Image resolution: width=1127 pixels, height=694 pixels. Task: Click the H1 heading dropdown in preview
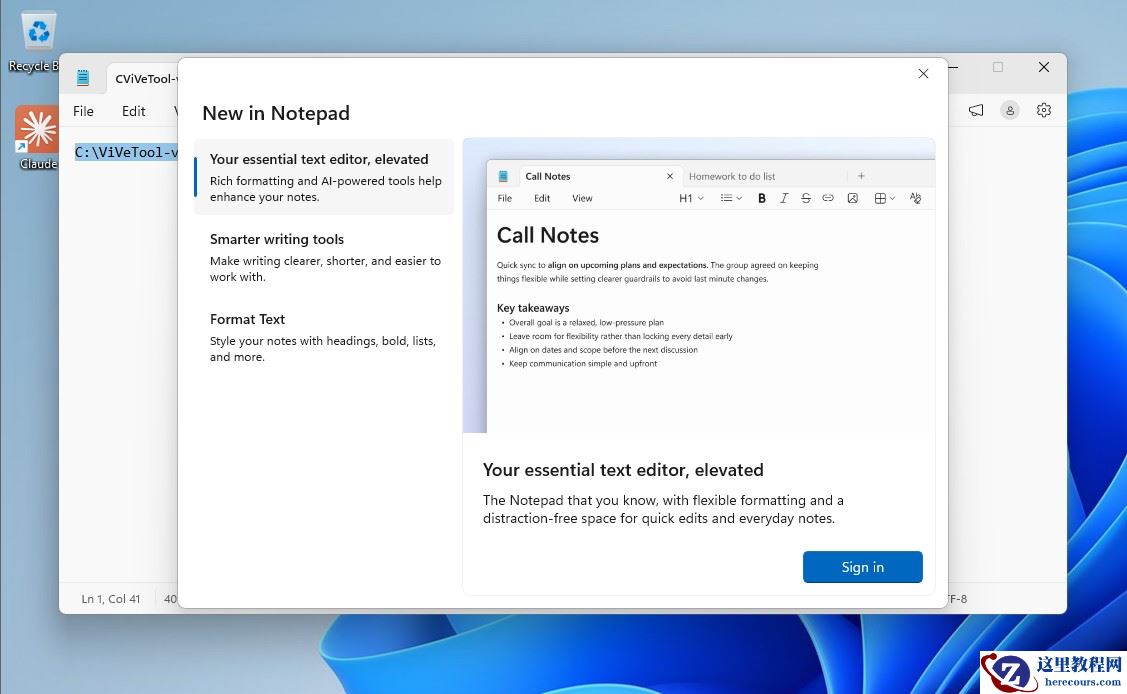[692, 198]
